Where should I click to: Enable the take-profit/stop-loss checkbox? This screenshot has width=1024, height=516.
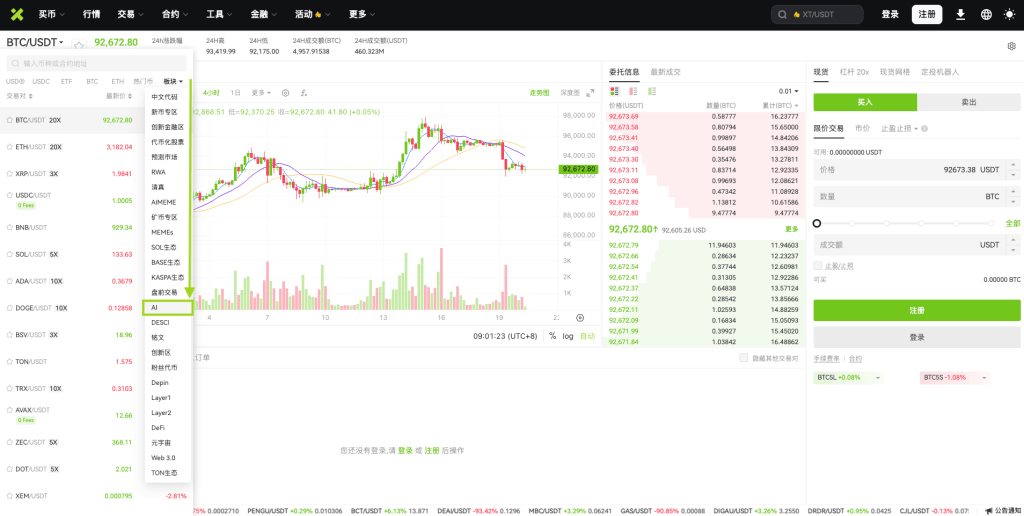point(818,266)
